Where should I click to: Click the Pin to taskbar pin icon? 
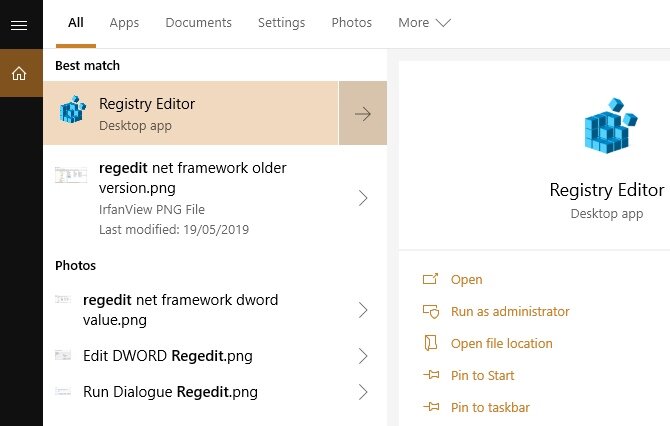(431, 407)
